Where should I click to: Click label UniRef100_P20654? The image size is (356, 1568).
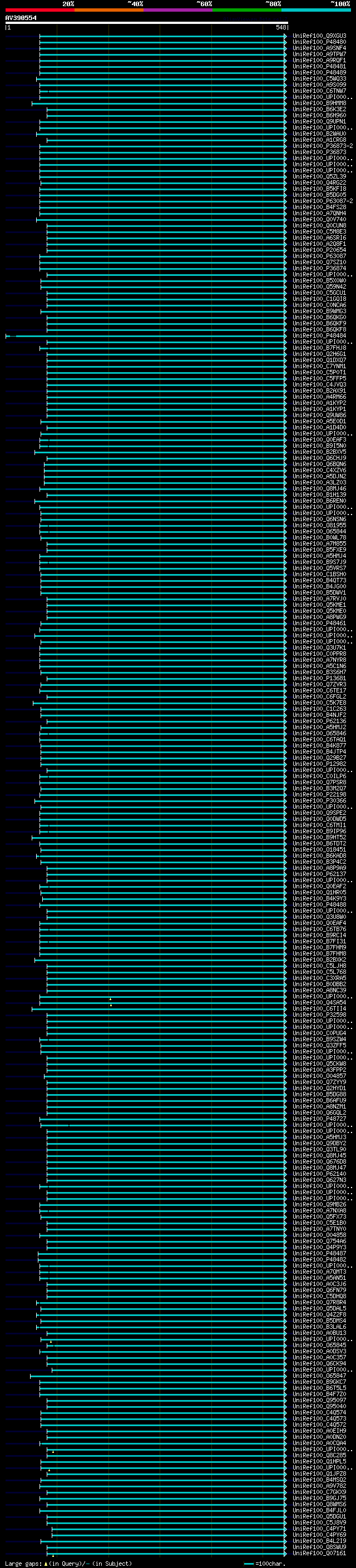click(319, 250)
